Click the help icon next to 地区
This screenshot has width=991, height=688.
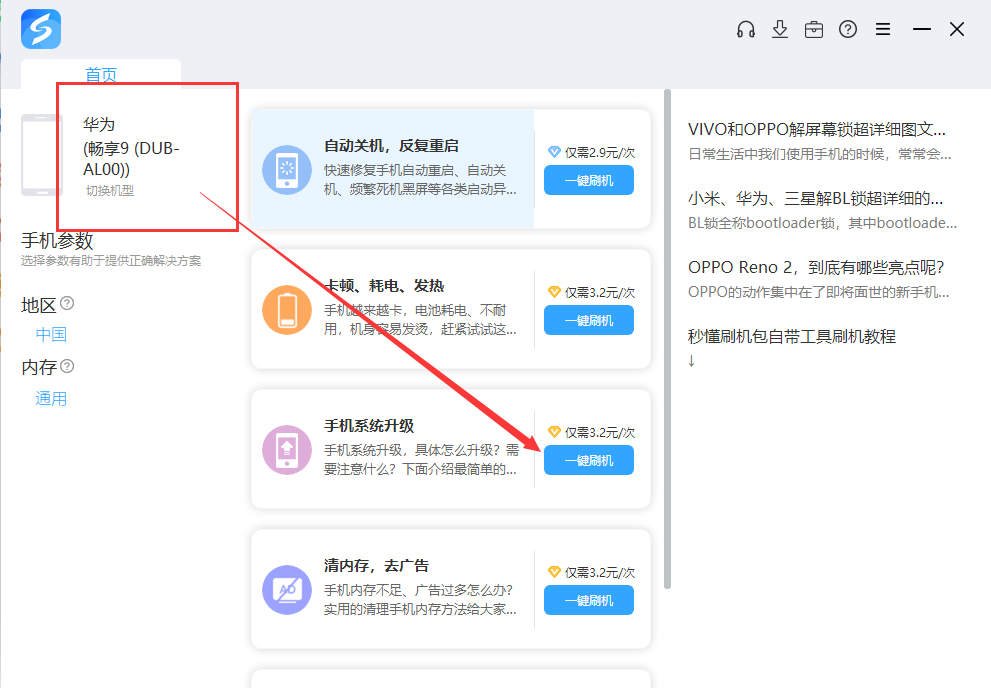coord(67,304)
